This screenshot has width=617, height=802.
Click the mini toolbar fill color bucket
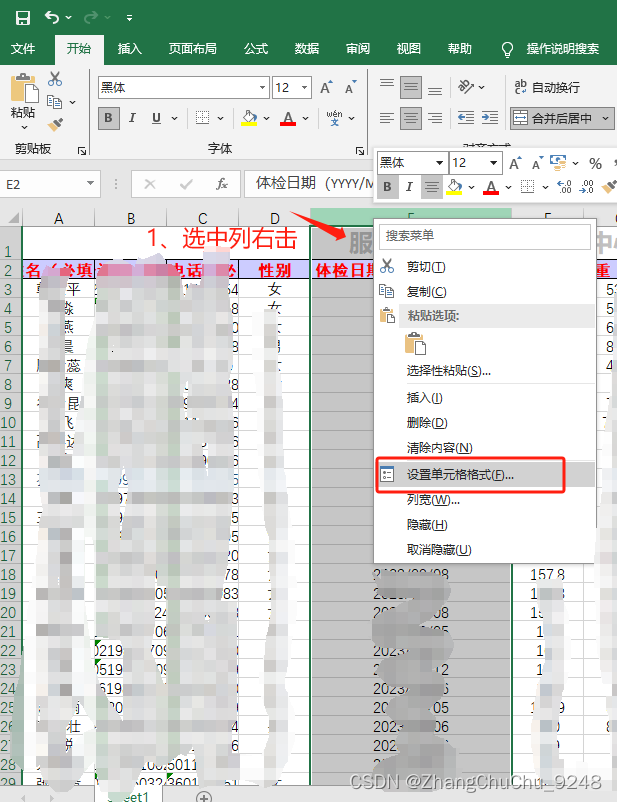pyautogui.click(x=454, y=187)
